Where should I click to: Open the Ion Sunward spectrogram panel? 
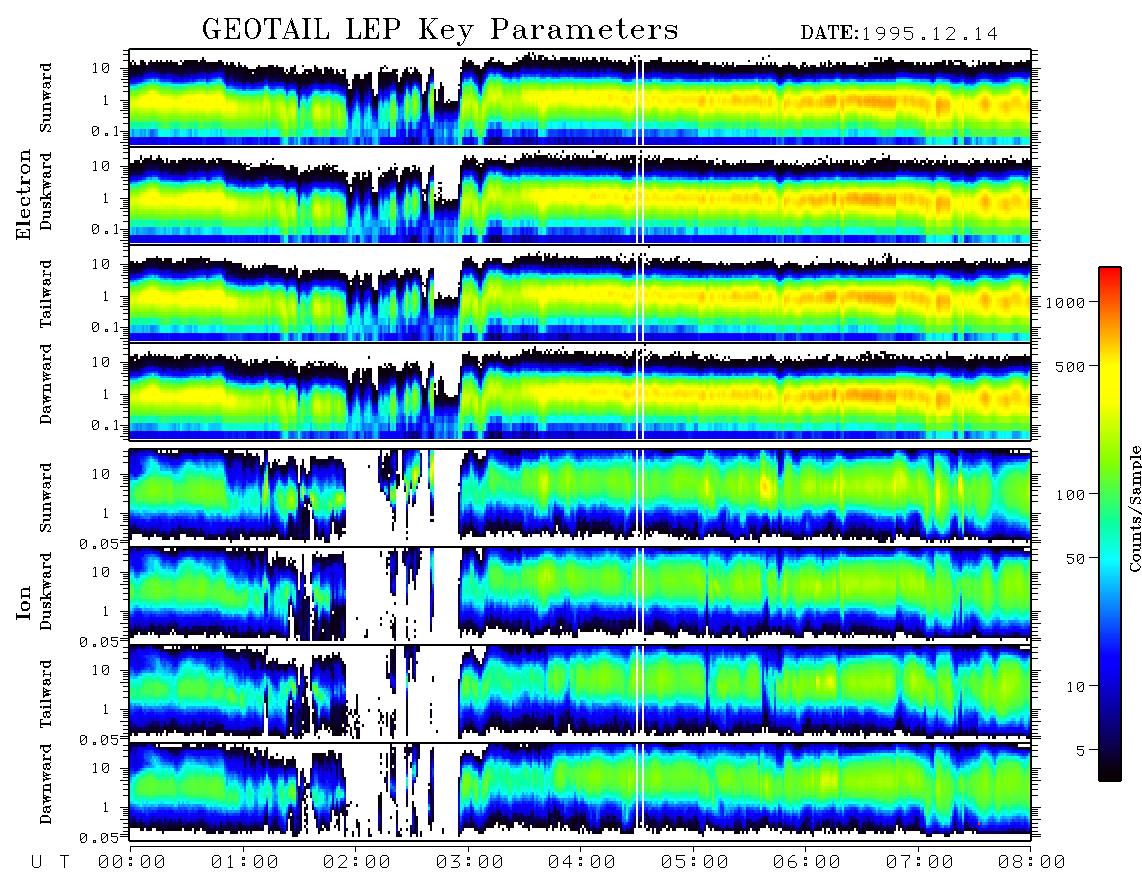coord(580,496)
